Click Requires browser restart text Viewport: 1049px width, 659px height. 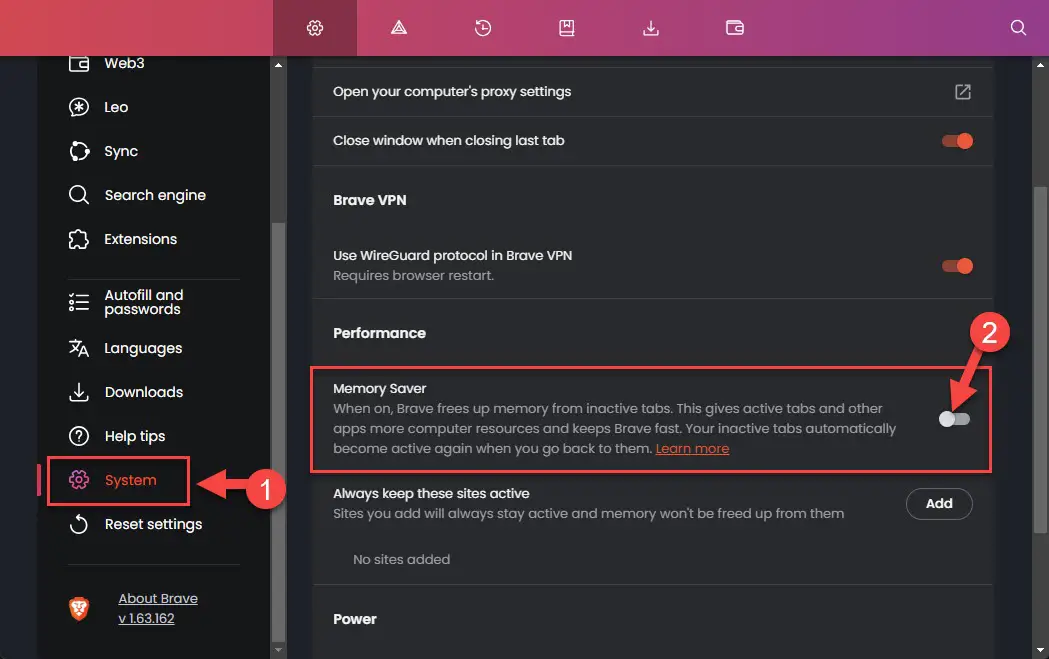click(413, 276)
